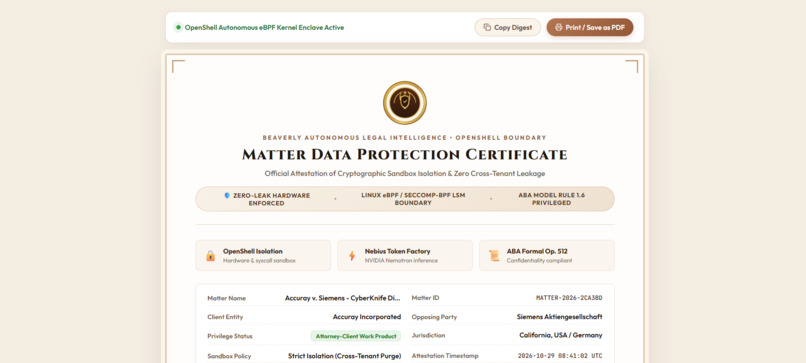Click the 'Privilege Status' field label

(x=230, y=336)
